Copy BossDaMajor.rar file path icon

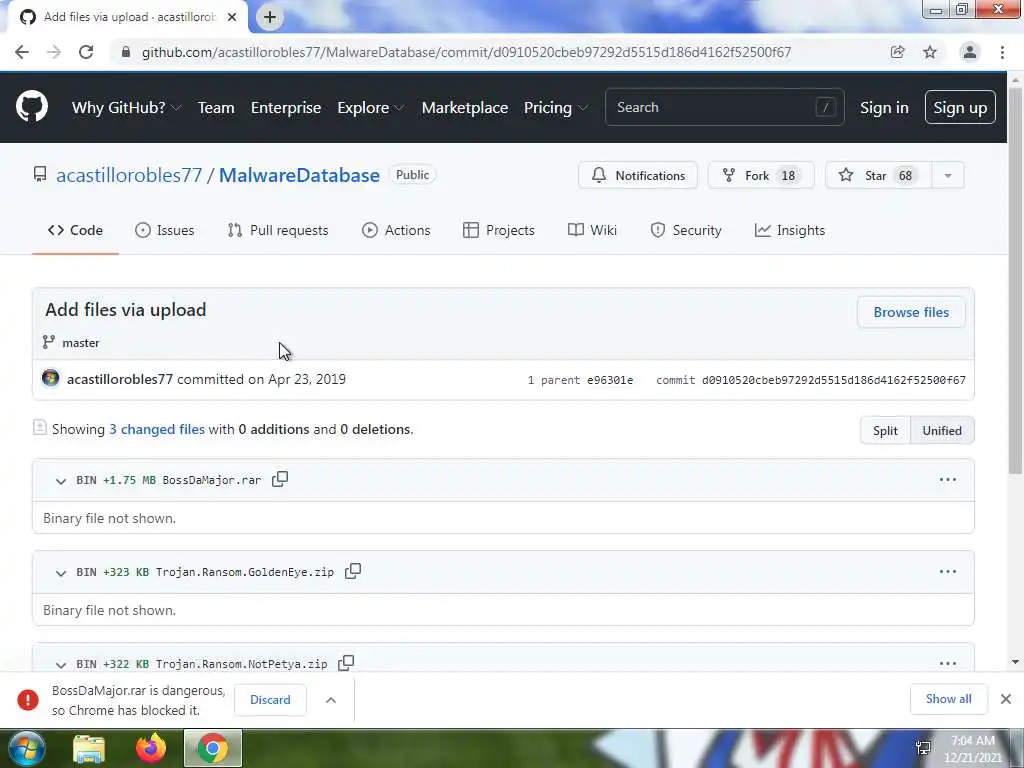(x=280, y=479)
